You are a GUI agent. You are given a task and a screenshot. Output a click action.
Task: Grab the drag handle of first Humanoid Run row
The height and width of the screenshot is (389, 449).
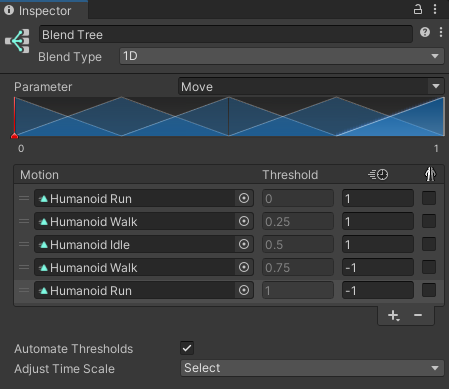24,198
